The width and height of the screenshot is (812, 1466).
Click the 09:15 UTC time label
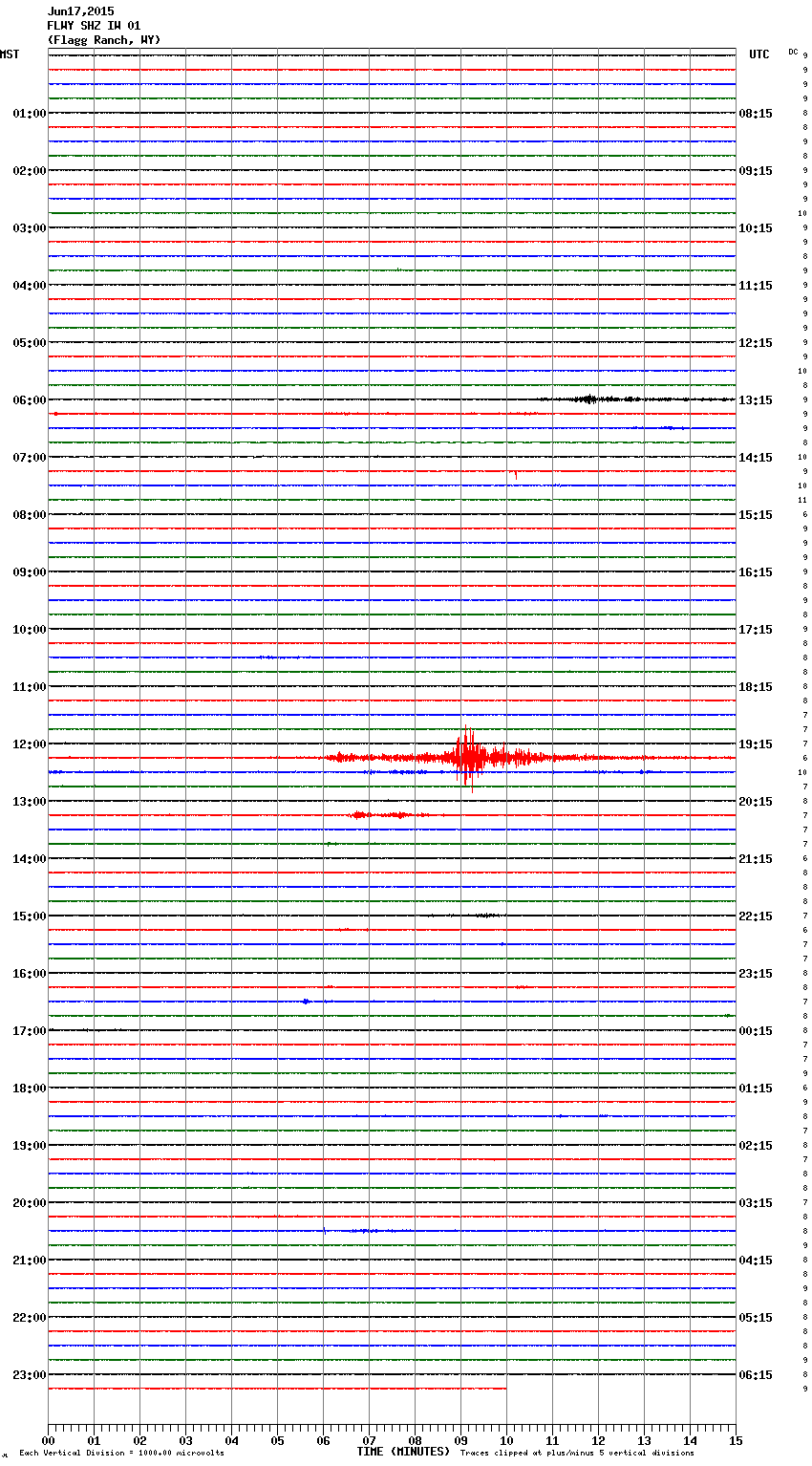tap(756, 171)
